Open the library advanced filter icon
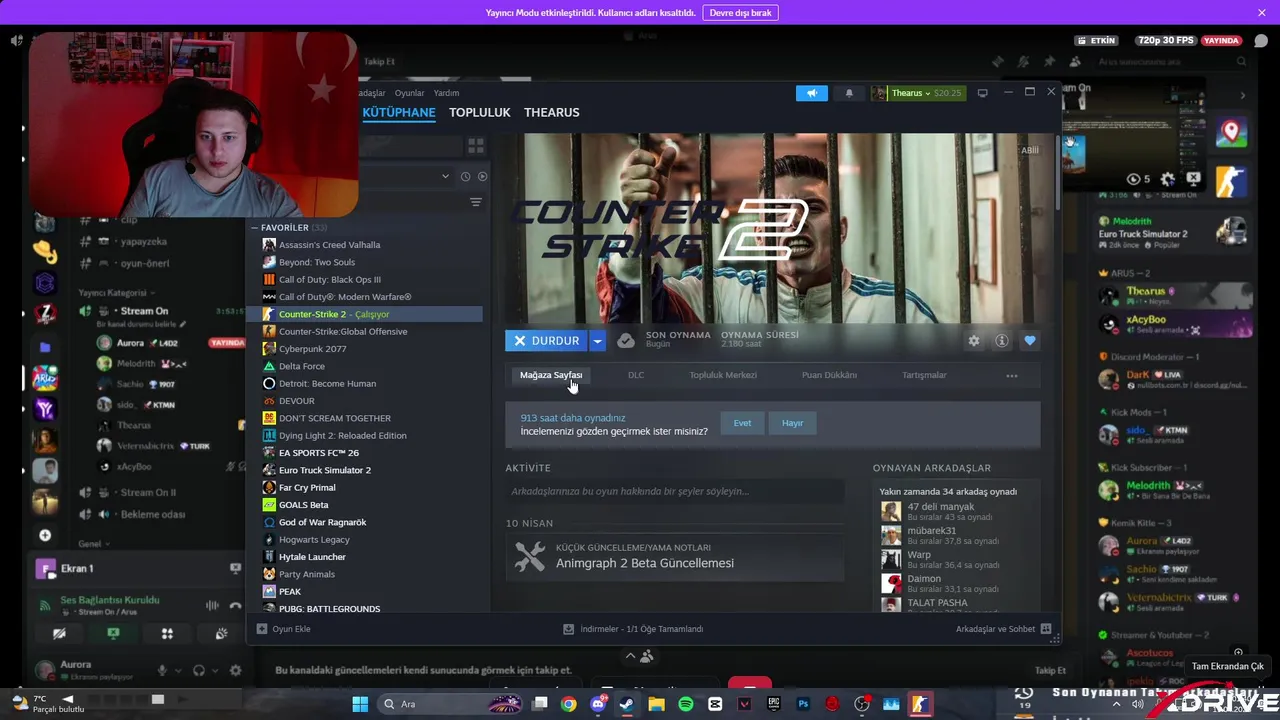The height and width of the screenshot is (720, 1280). (x=476, y=202)
